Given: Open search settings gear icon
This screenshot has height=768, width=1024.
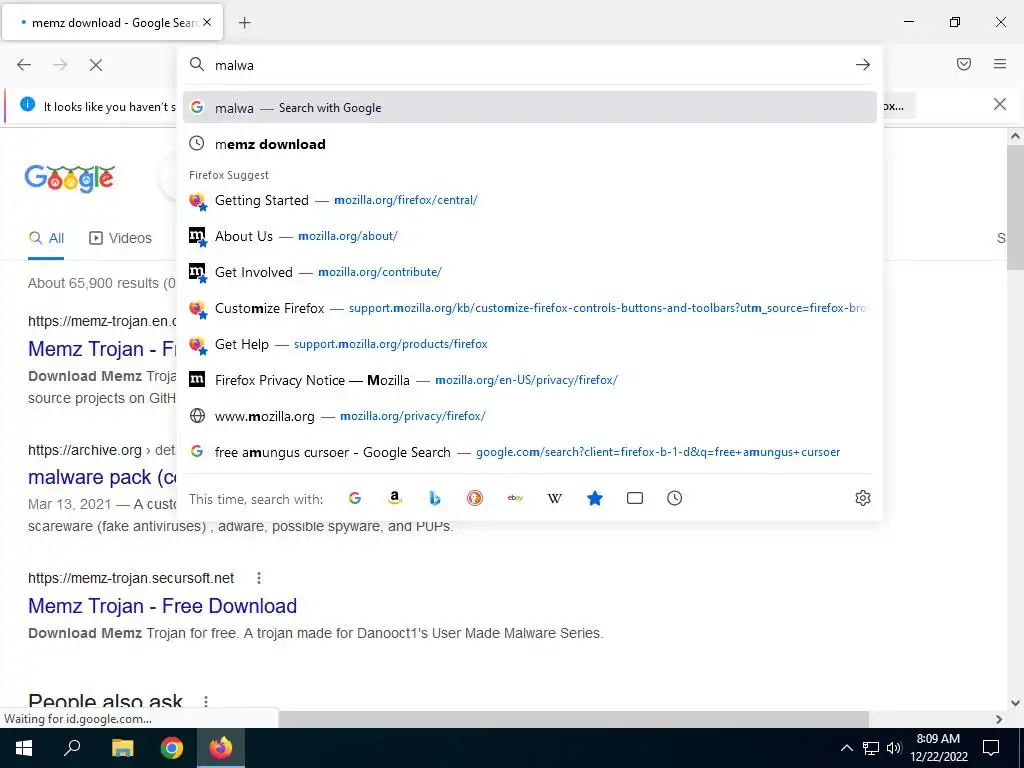Looking at the screenshot, I should coord(863,498).
